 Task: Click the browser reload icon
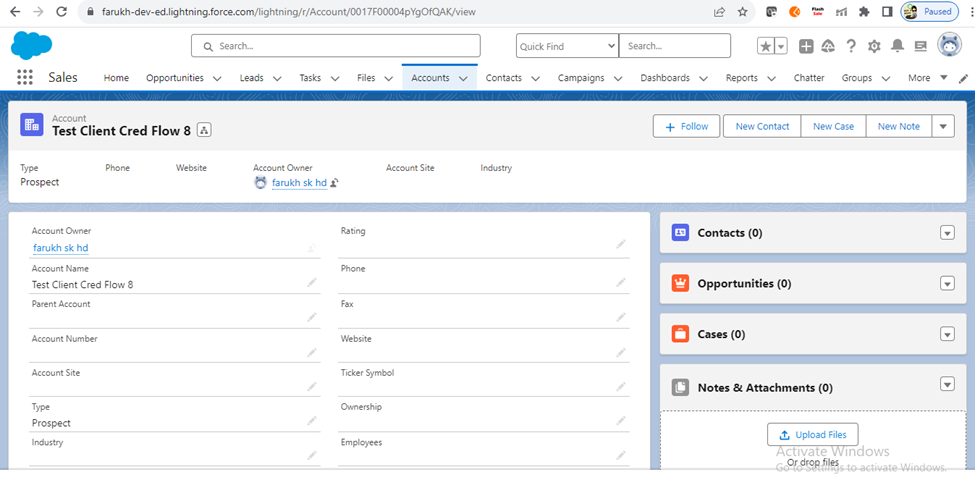tap(61, 11)
